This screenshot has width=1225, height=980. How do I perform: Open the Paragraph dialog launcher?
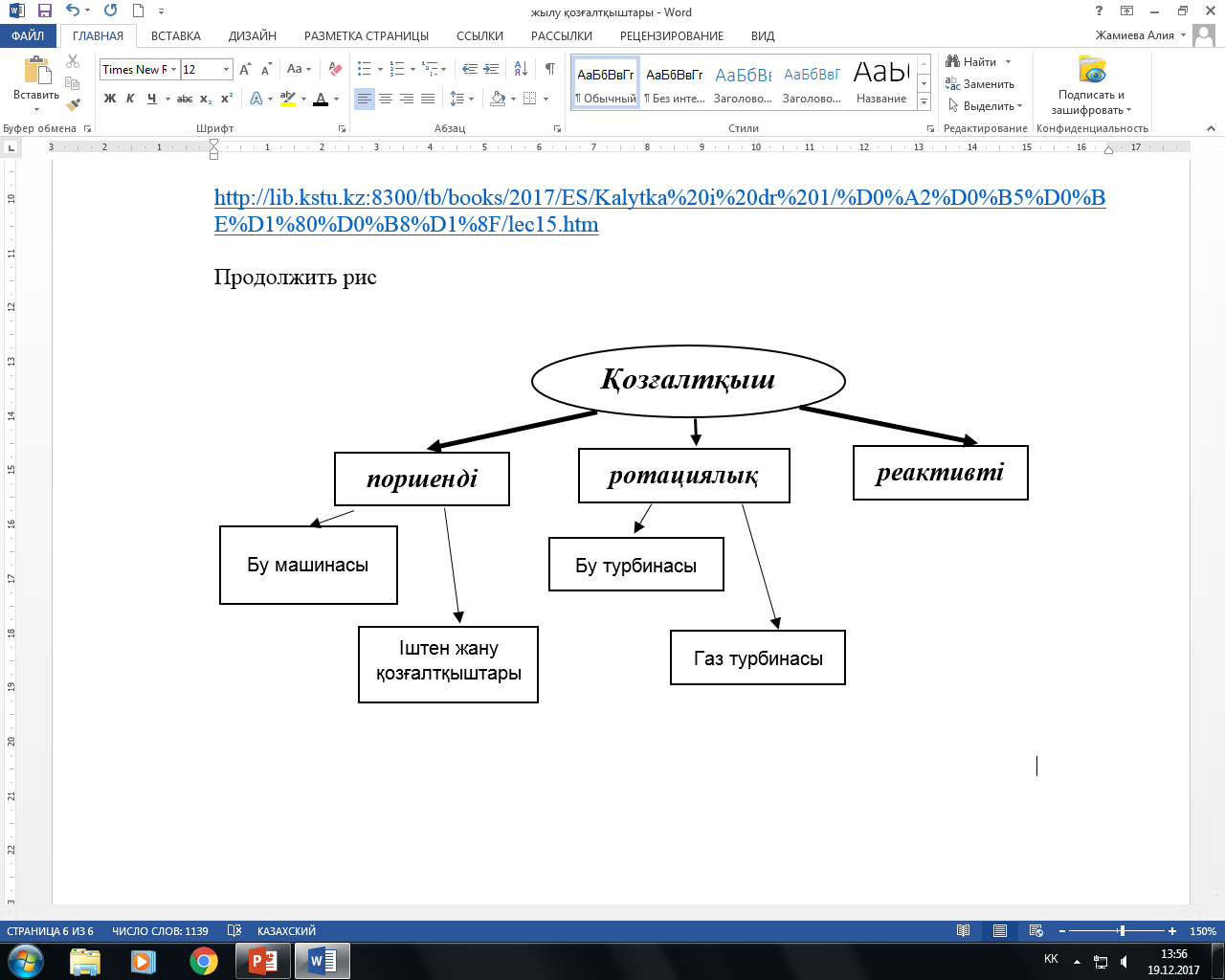[x=557, y=128]
